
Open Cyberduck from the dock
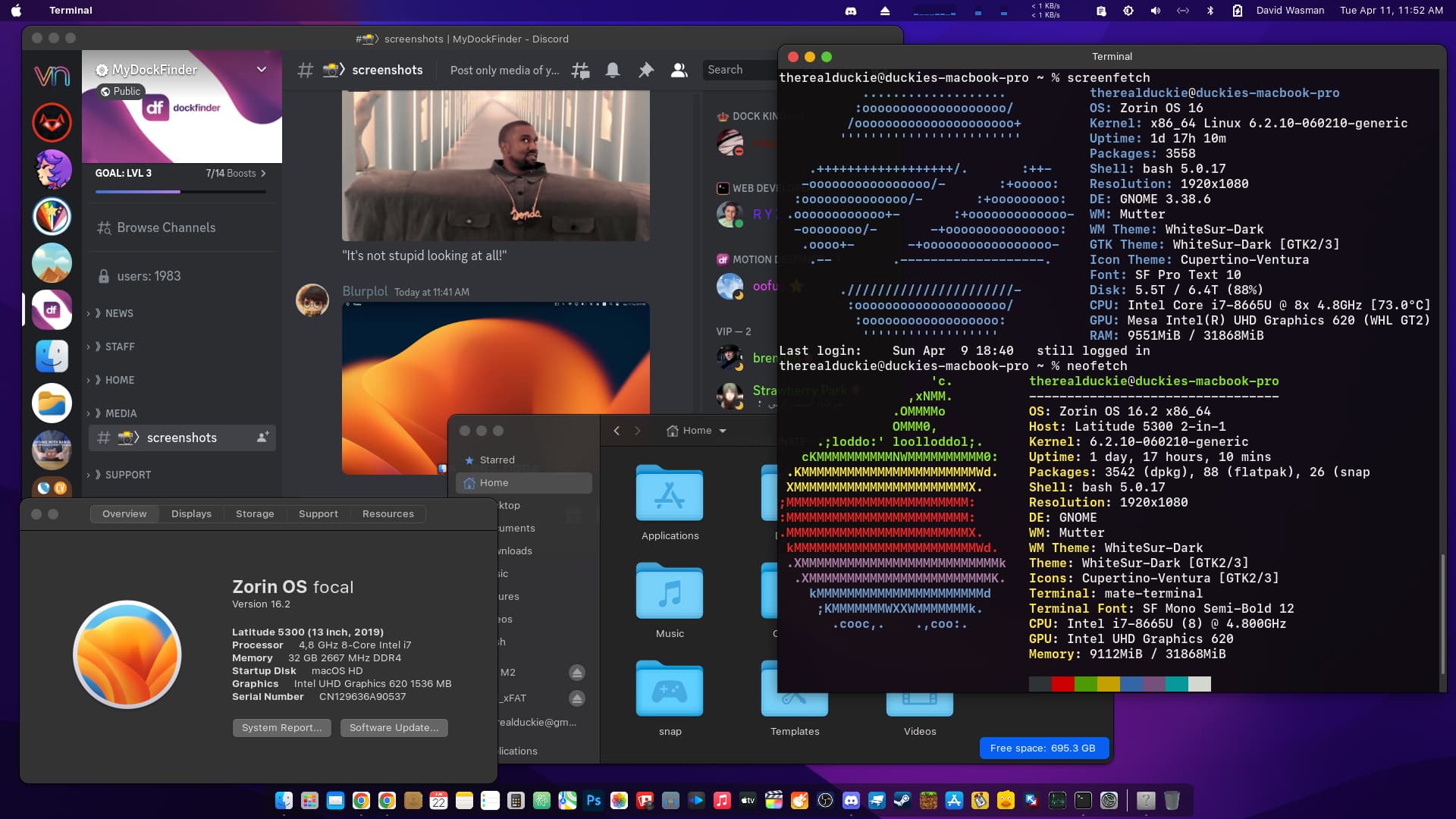click(1006, 801)
